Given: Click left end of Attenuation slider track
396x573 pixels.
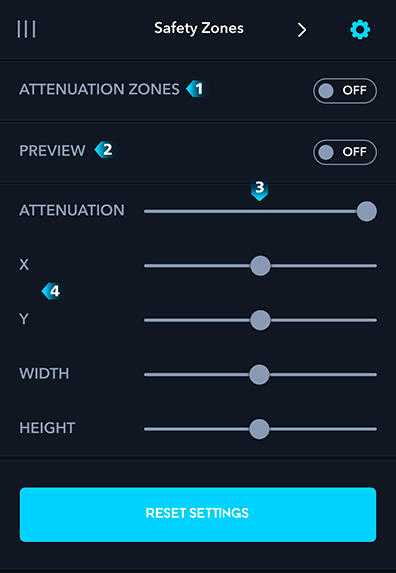Looking at the screenshot, I should pos(146,211).
